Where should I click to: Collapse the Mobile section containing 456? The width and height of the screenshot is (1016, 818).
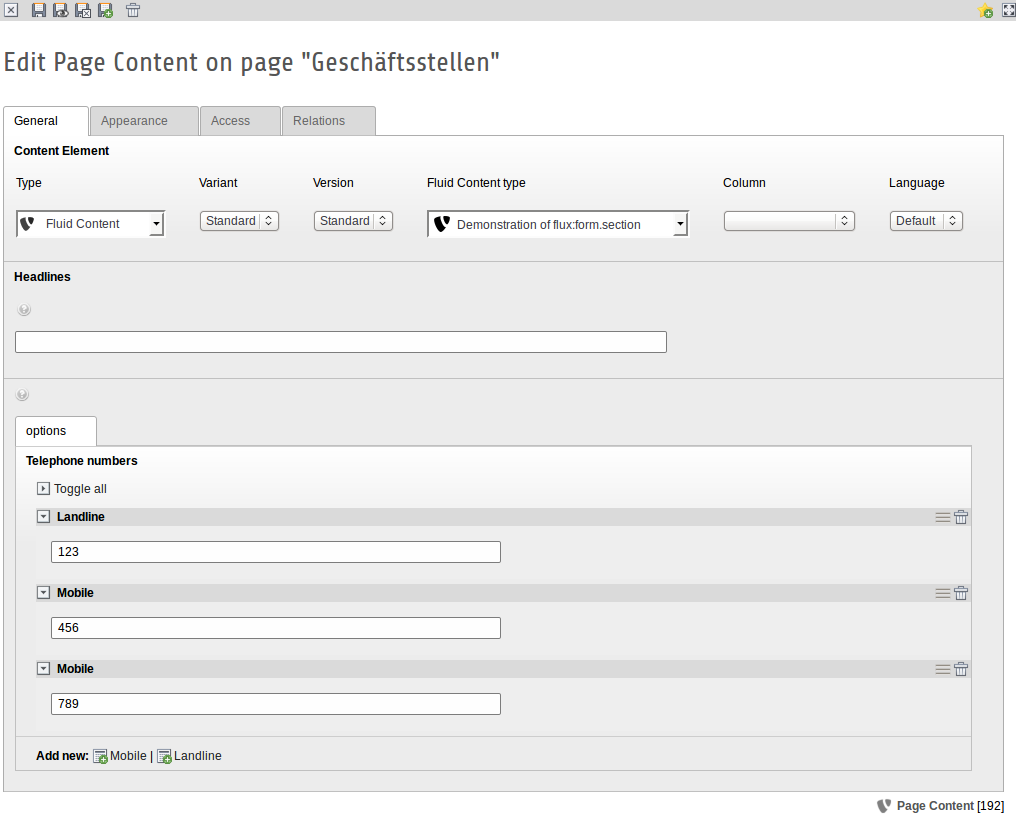[43, 593]
